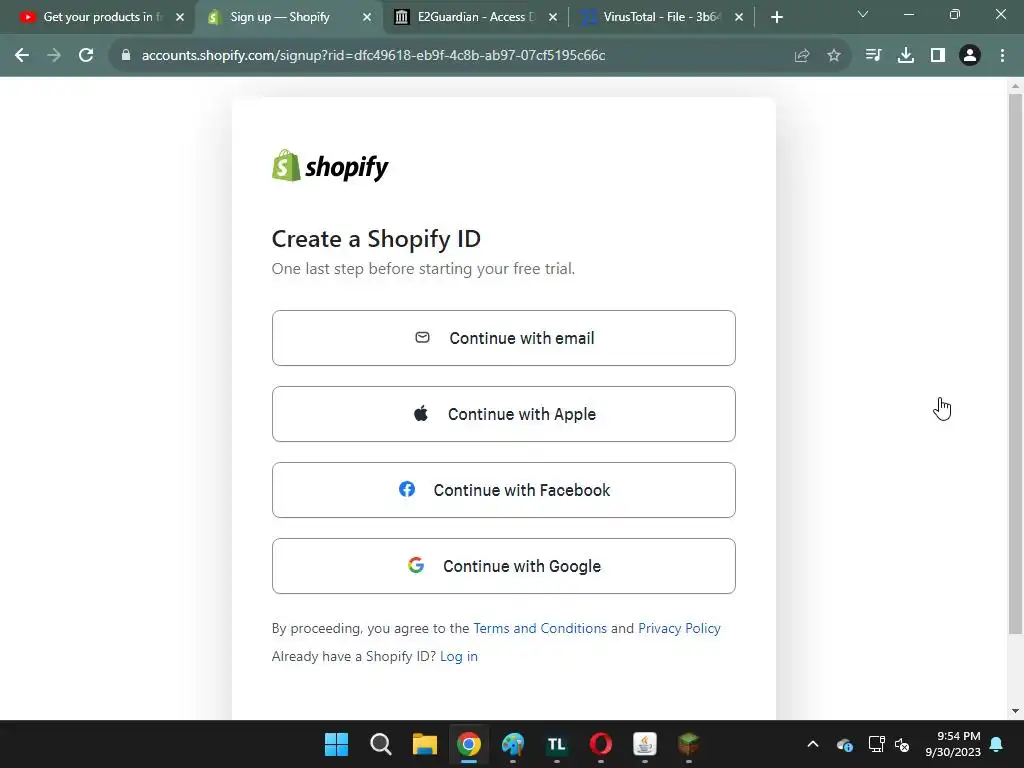The width and height of the screenshot is (1024, 768).
Task: Open the Windows Start menu
Action: 336,744
